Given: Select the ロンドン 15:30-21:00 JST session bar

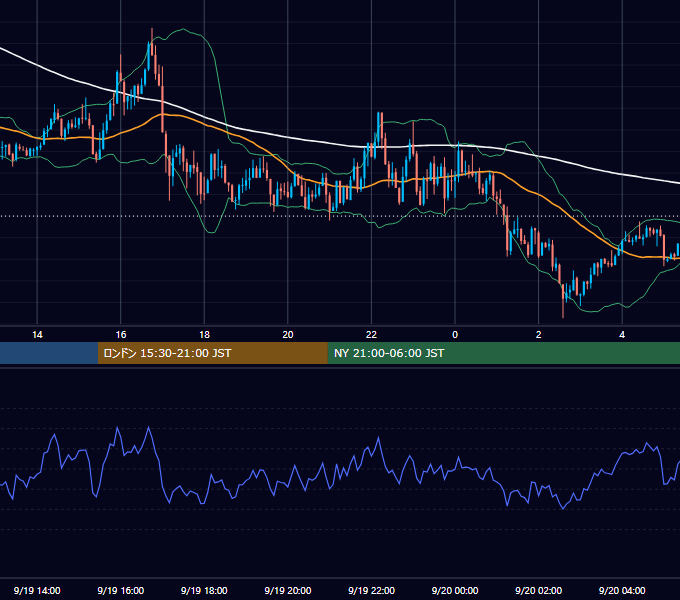Looking at the screenshot, I should [x=212, y=353].
